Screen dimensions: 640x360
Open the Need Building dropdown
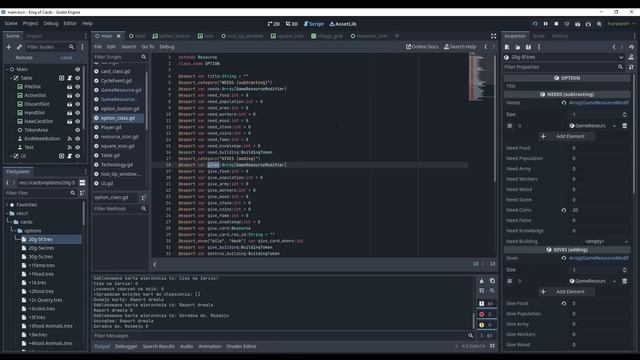point(606,242)
